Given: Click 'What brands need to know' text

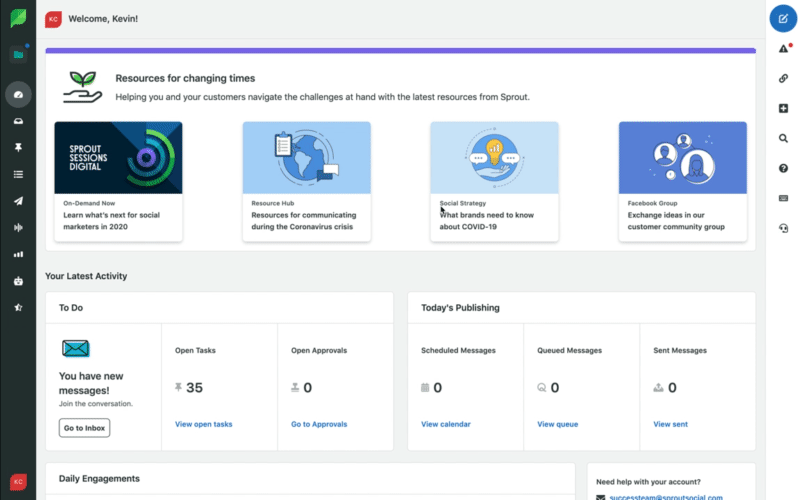Looking at the screenshot, I should tap(487, 215).
